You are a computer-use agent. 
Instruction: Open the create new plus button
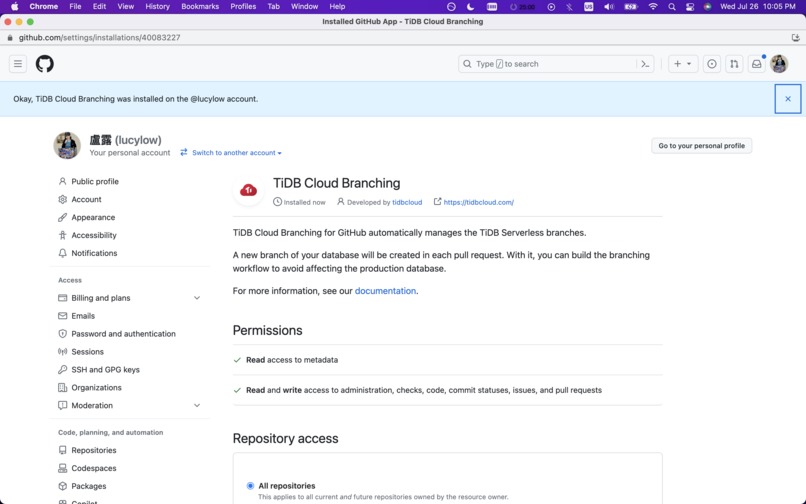(x=683, y=64)
